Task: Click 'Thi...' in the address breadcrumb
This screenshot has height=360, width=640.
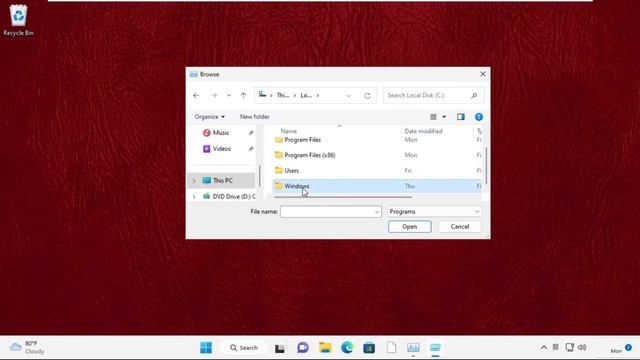Action: [282, 96]
